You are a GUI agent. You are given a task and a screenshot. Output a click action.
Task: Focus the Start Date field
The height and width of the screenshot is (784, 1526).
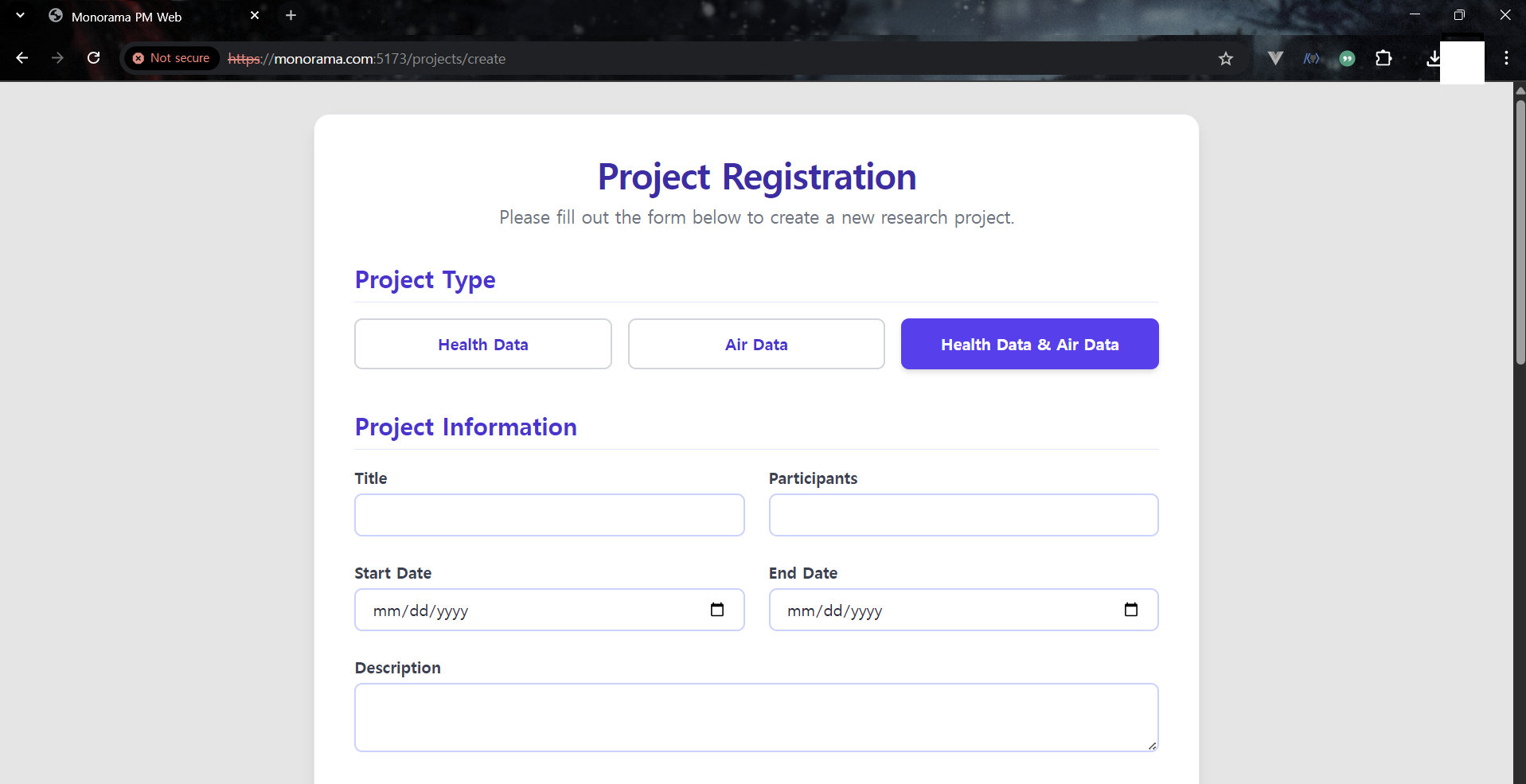[549, 610]
